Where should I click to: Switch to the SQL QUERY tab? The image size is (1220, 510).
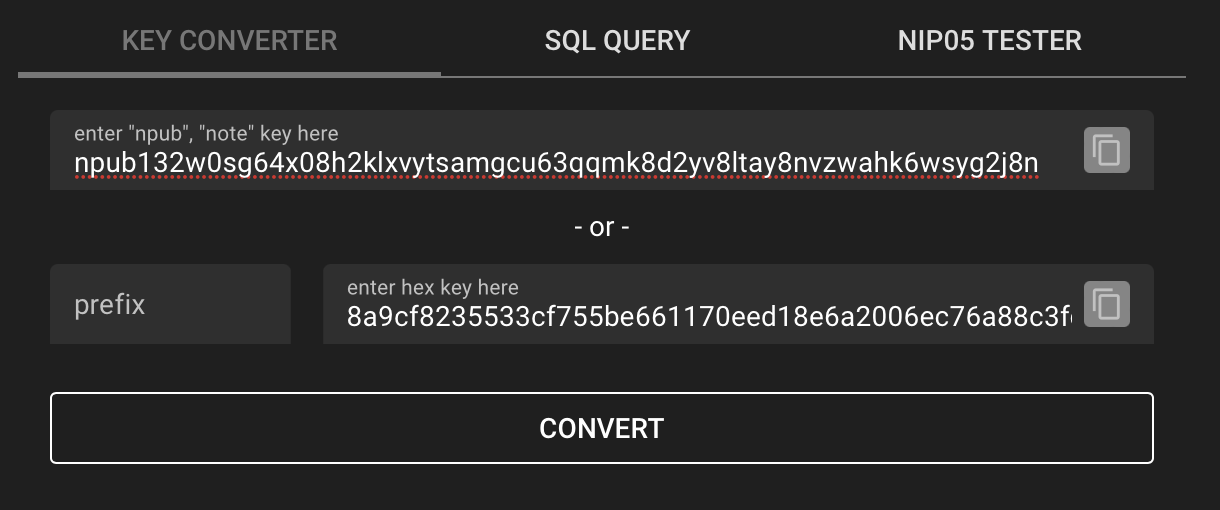[x=617, y=41]
